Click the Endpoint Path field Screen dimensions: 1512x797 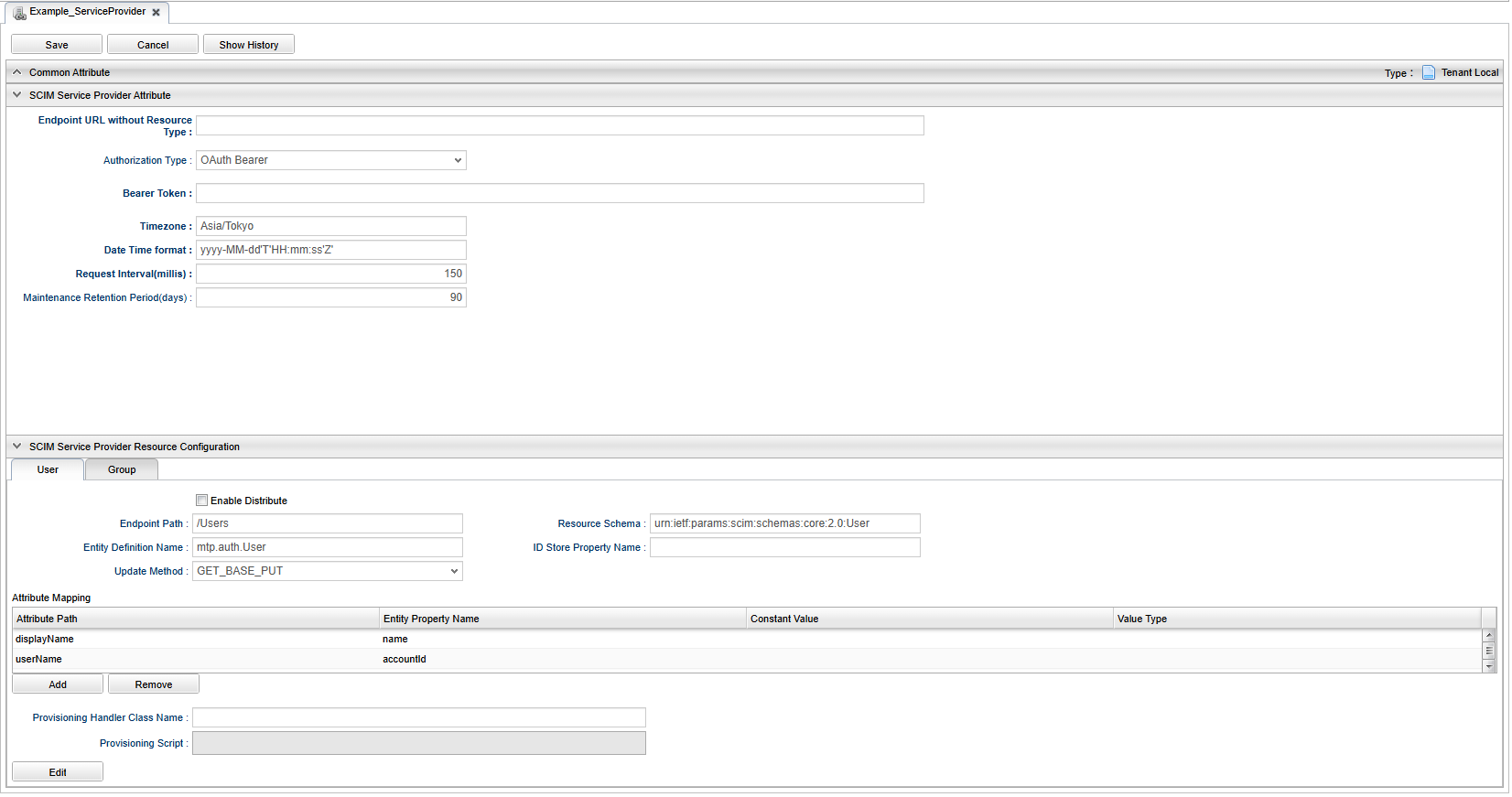coord(328,523)
